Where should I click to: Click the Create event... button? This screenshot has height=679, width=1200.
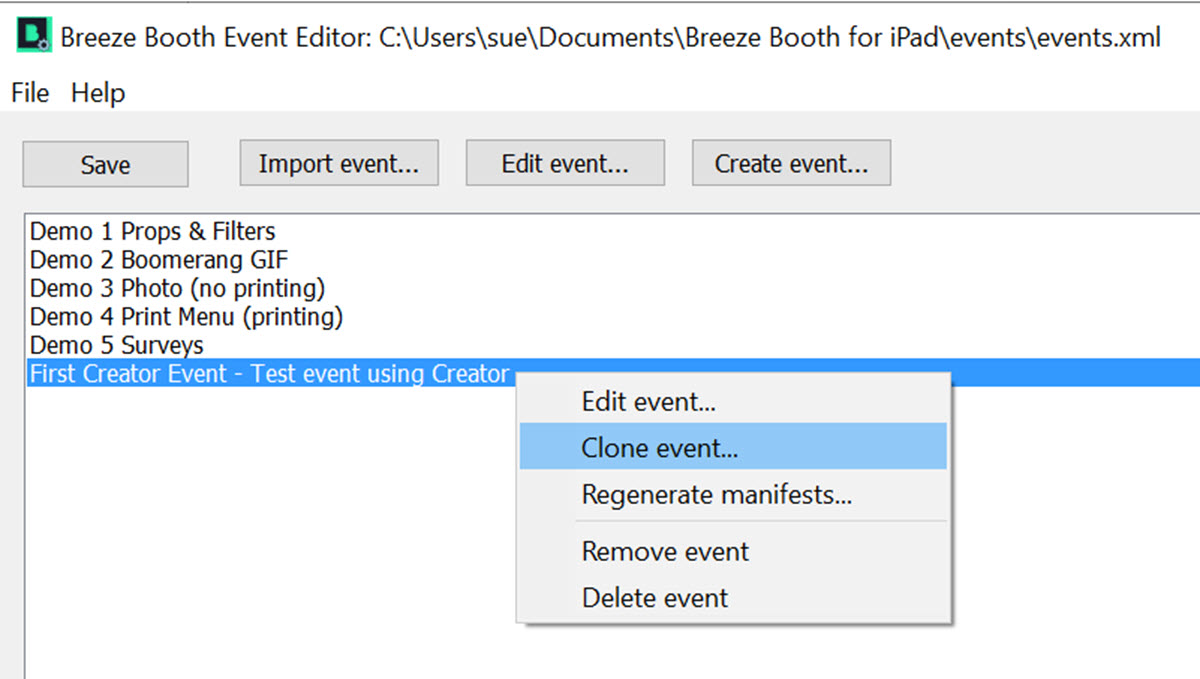point(791,164)
